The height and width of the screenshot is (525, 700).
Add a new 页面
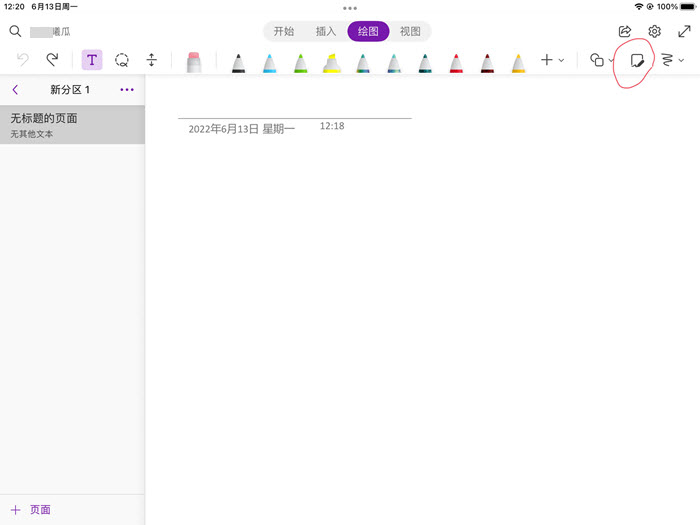coord(30,510)
